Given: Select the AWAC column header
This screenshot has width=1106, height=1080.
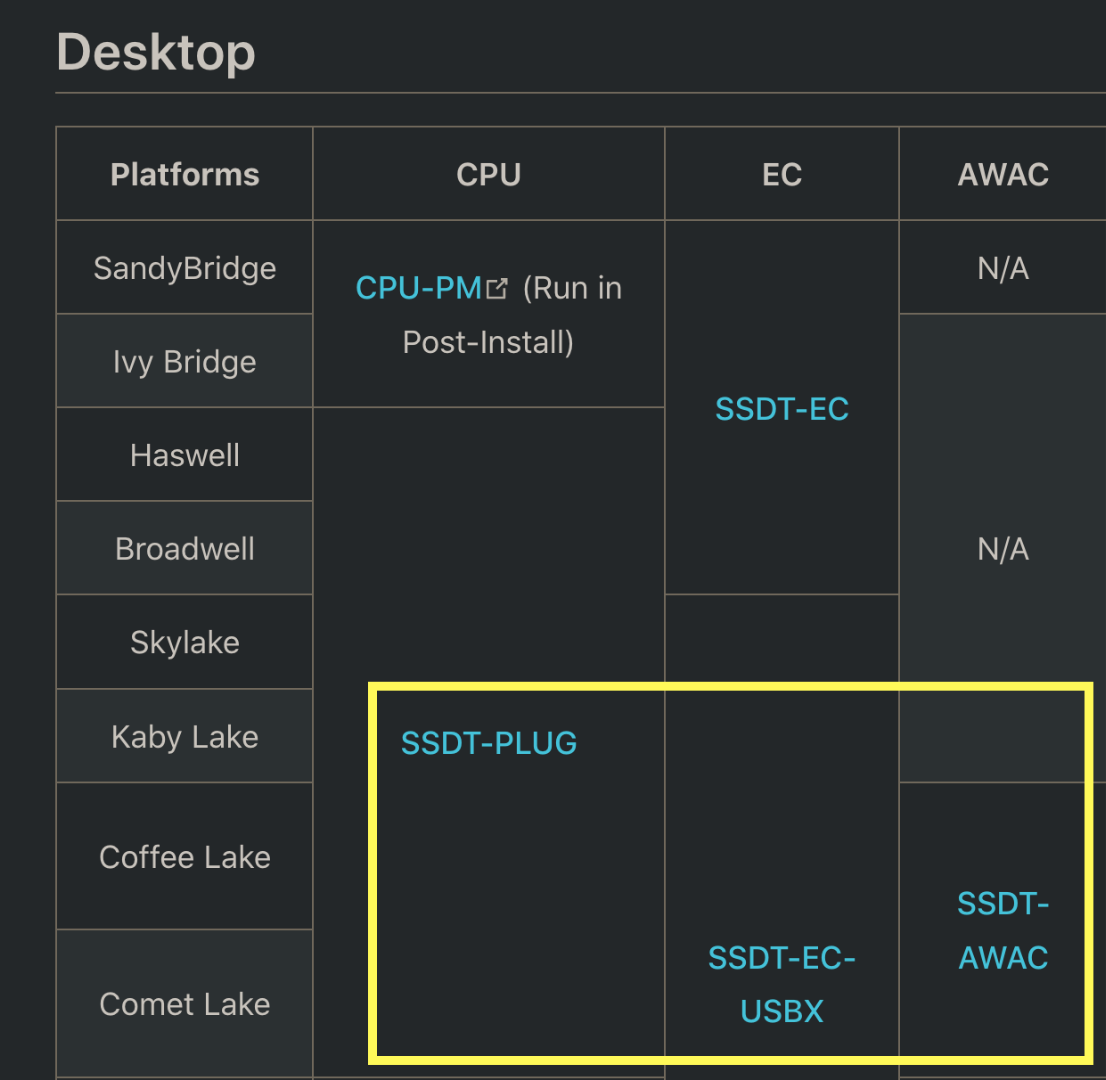Looking at the screenshot, I should click(x=1003, y=175).
